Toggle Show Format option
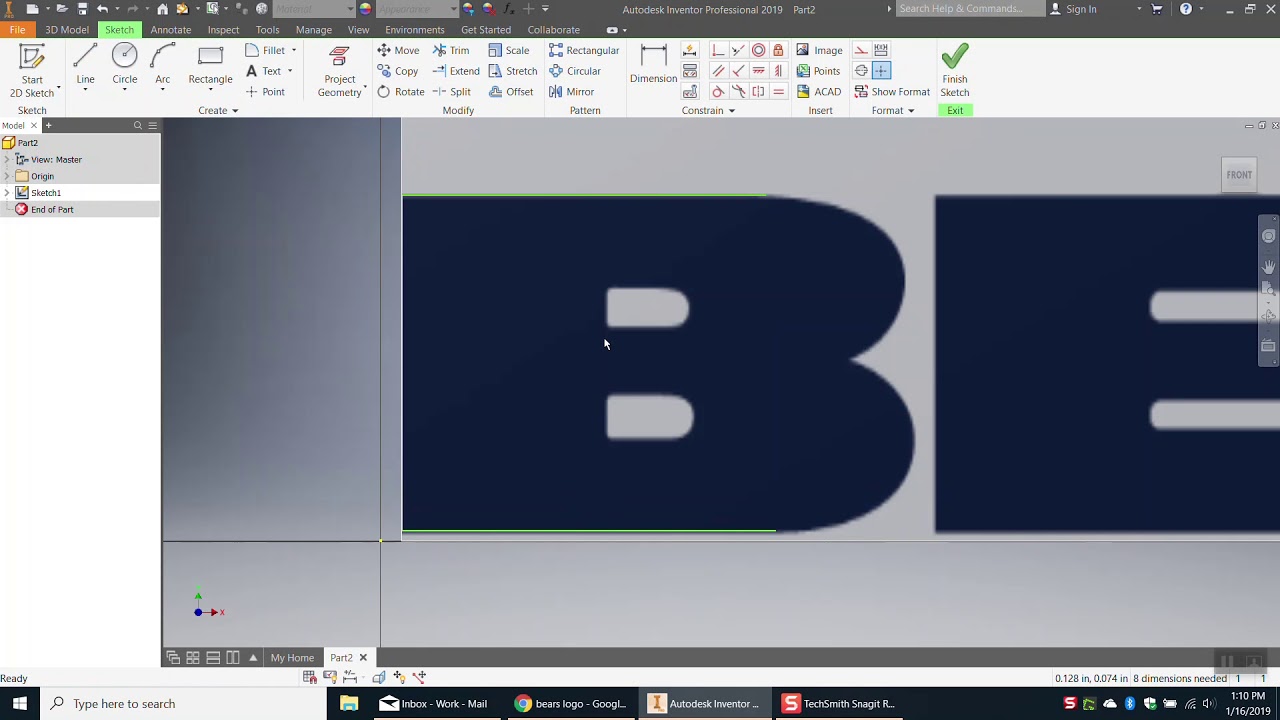The height and width of the screenshot is (720, 1280). pos(892,92)
